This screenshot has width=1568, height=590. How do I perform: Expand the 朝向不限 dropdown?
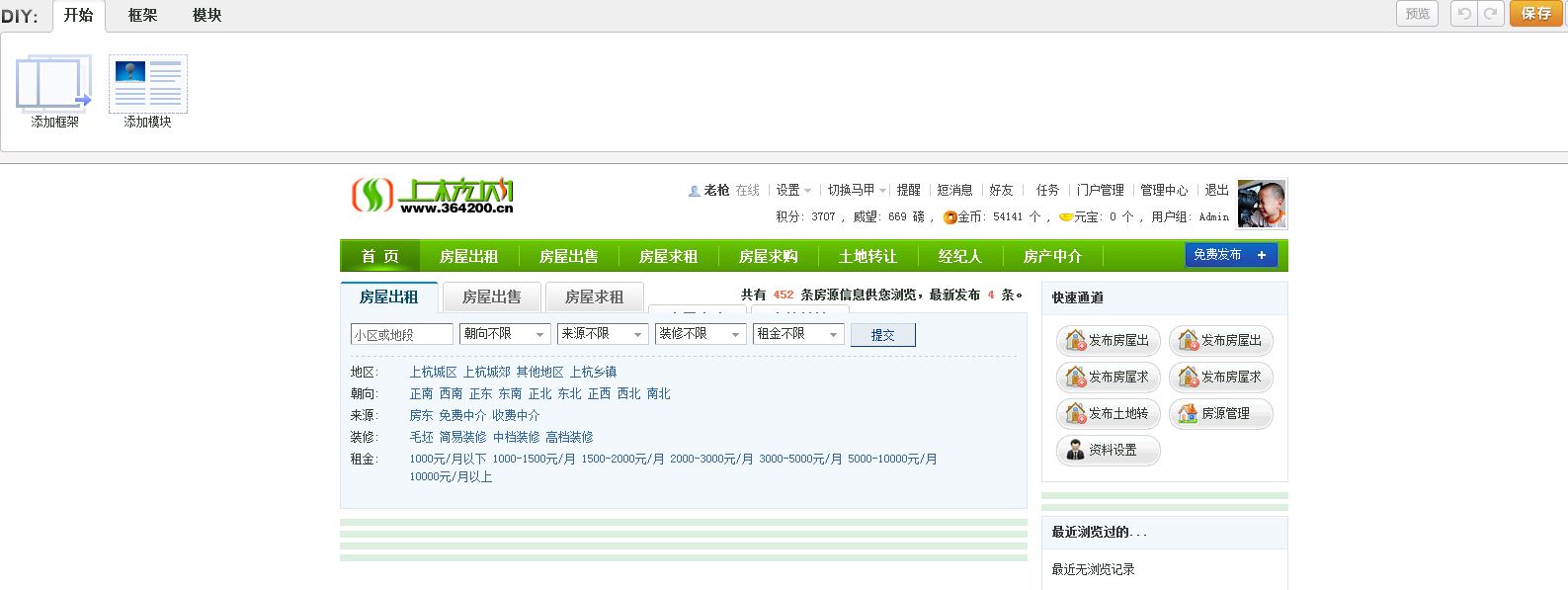[x=504, y=334]
